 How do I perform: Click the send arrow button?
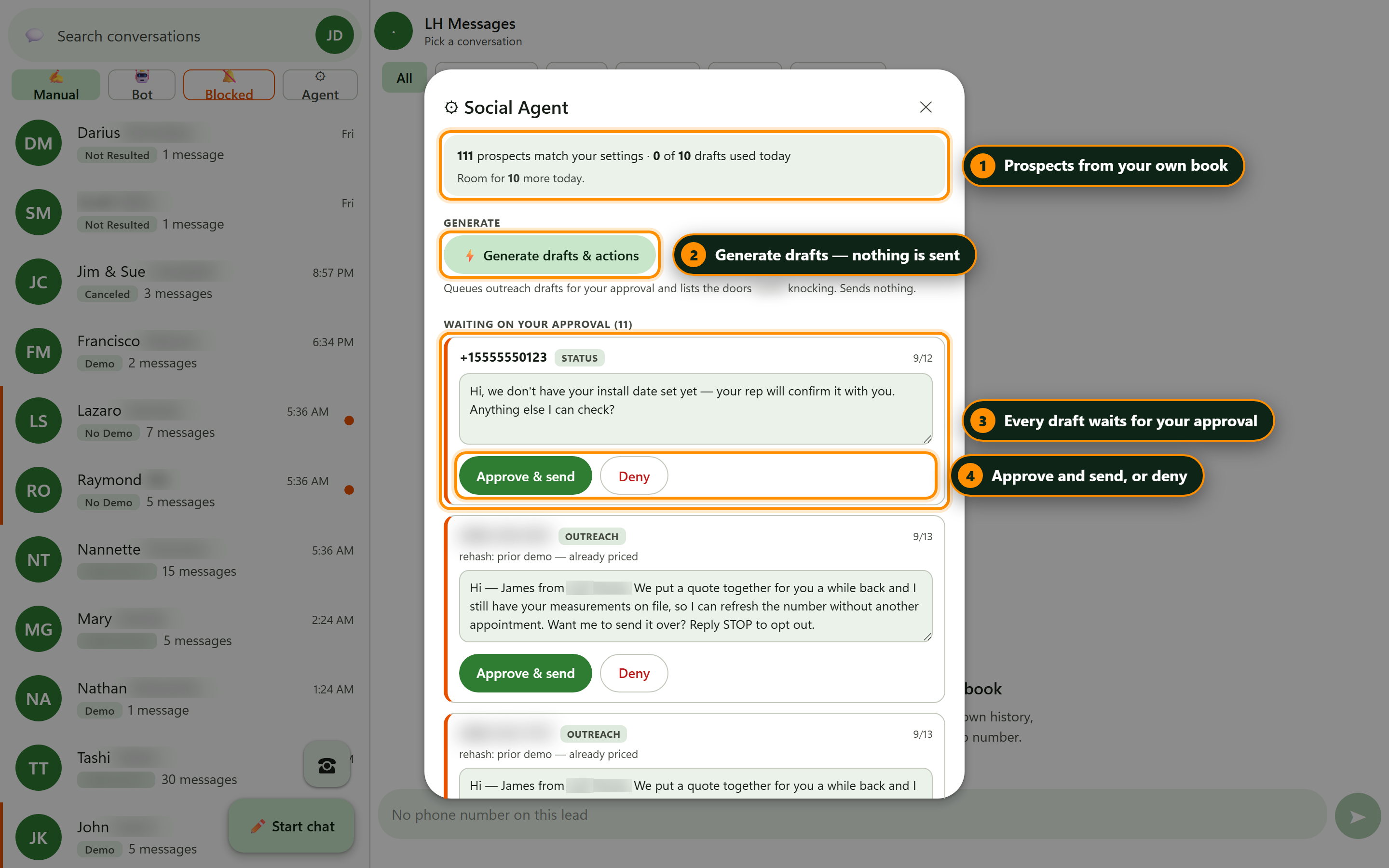click(x=1358, y=816)
